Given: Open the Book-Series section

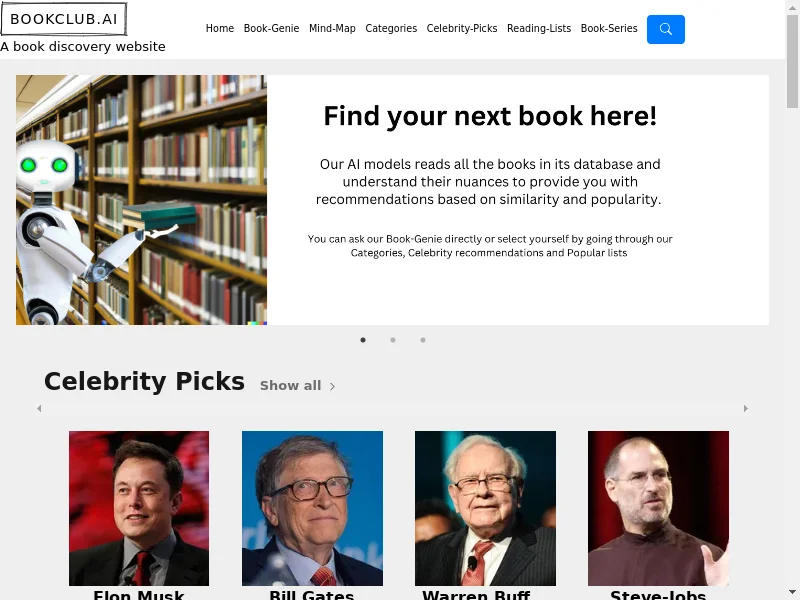Looking at the screenshot, I should (609, 29).
